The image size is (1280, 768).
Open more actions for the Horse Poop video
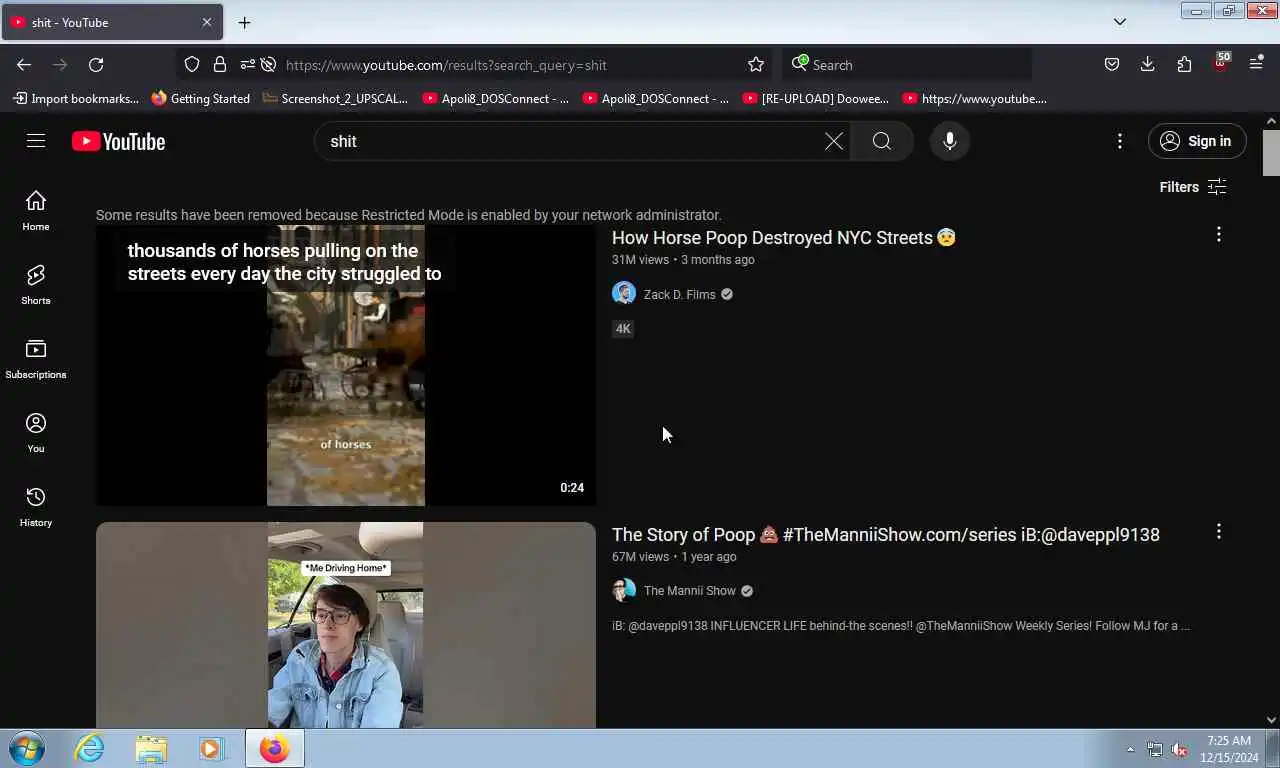click(x=1218, y=234)
